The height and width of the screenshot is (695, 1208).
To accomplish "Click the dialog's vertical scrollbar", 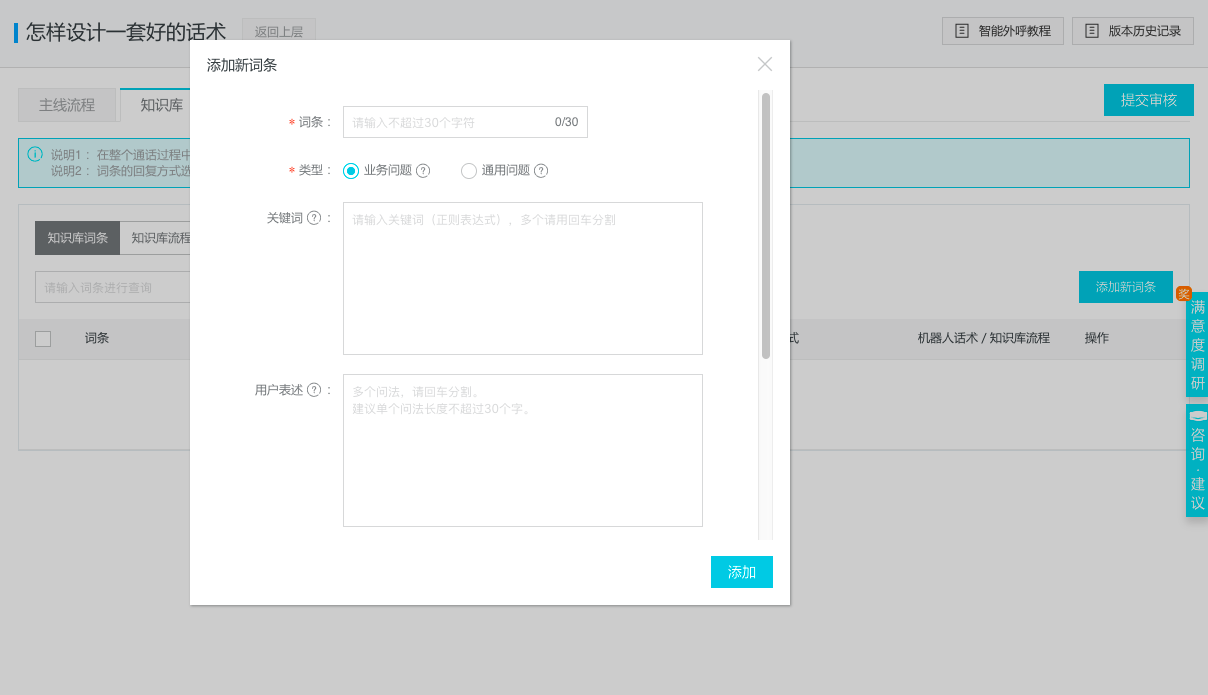I will [766, 226].
